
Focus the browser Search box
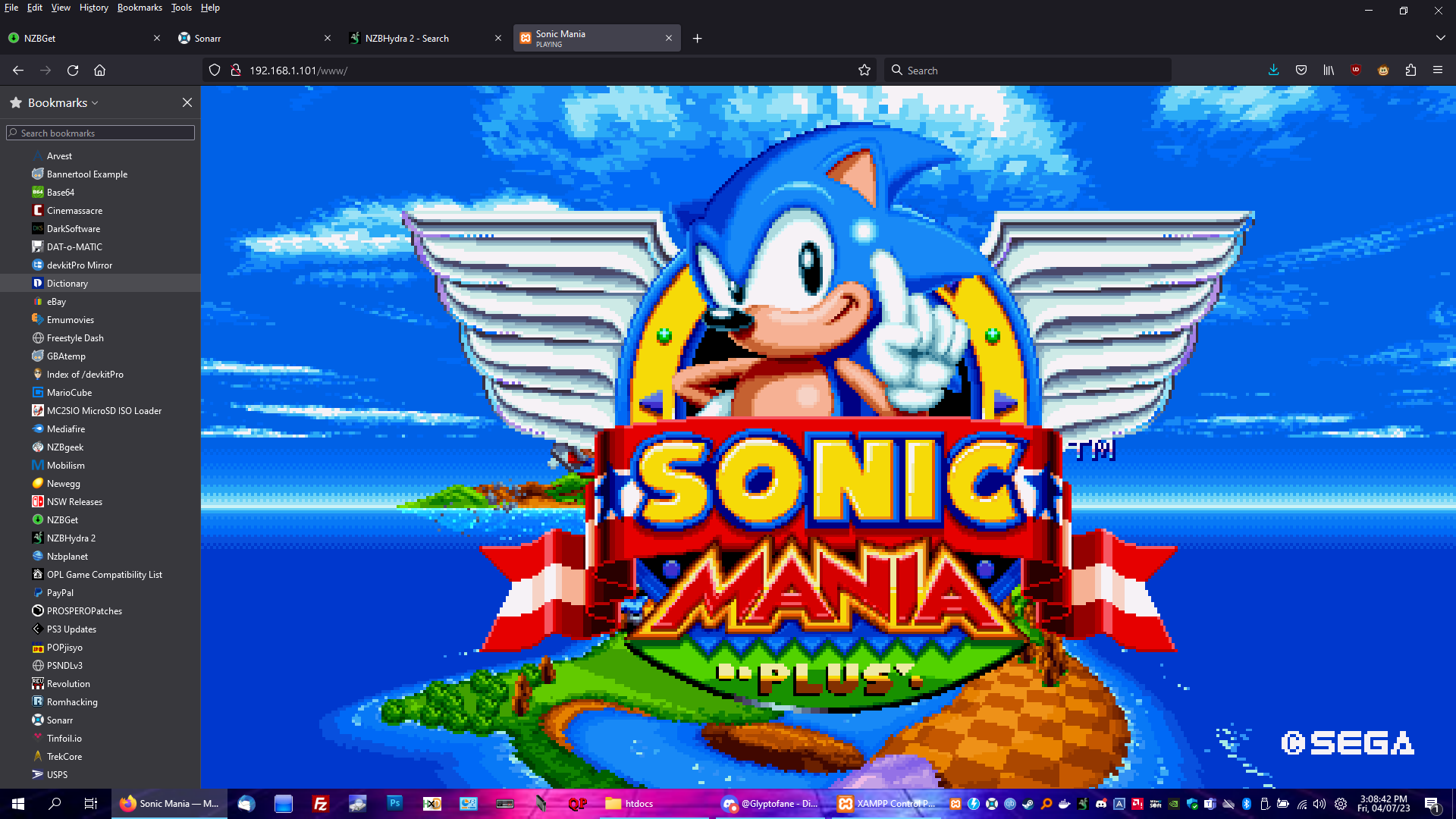click(1028, 71)
